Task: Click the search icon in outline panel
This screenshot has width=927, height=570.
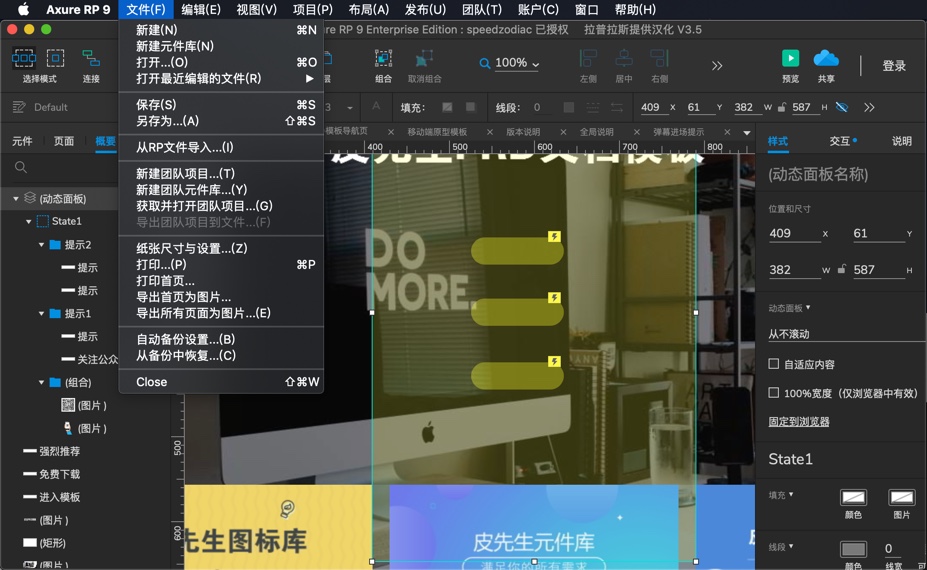Action: tap(21, 167)
